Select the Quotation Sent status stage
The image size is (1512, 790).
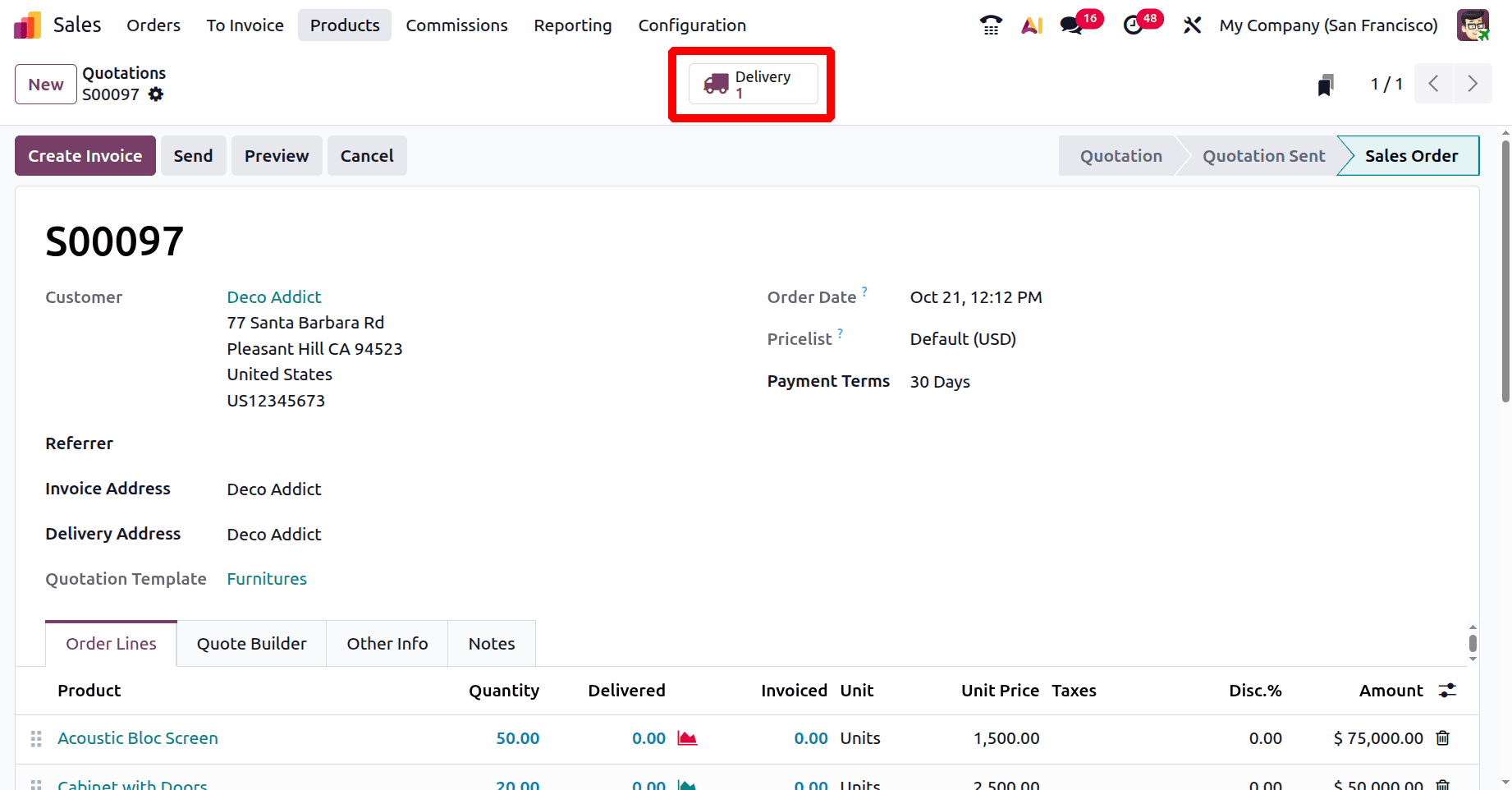click(1263, 156)
